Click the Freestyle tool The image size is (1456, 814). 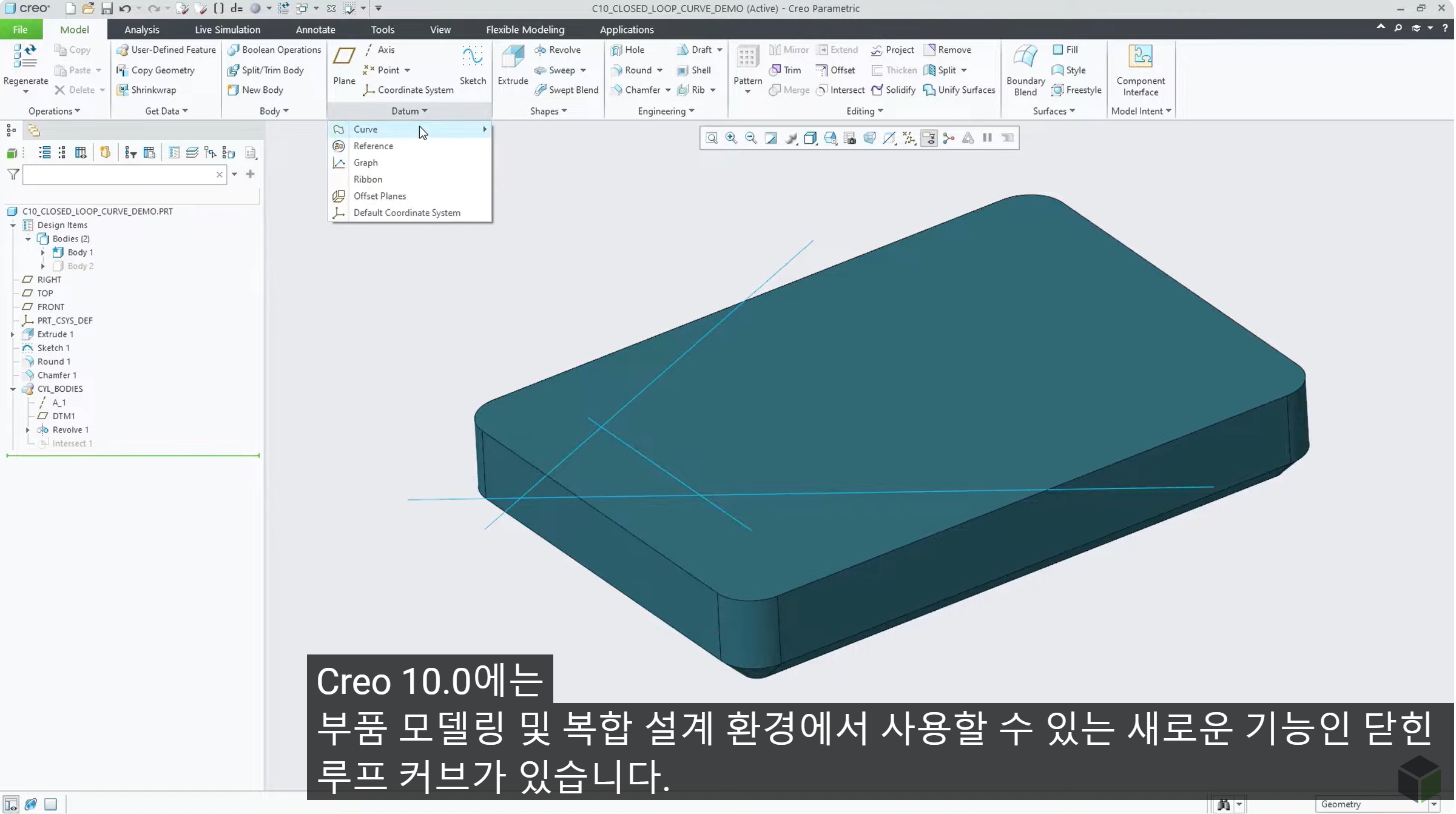point(1077,90)
